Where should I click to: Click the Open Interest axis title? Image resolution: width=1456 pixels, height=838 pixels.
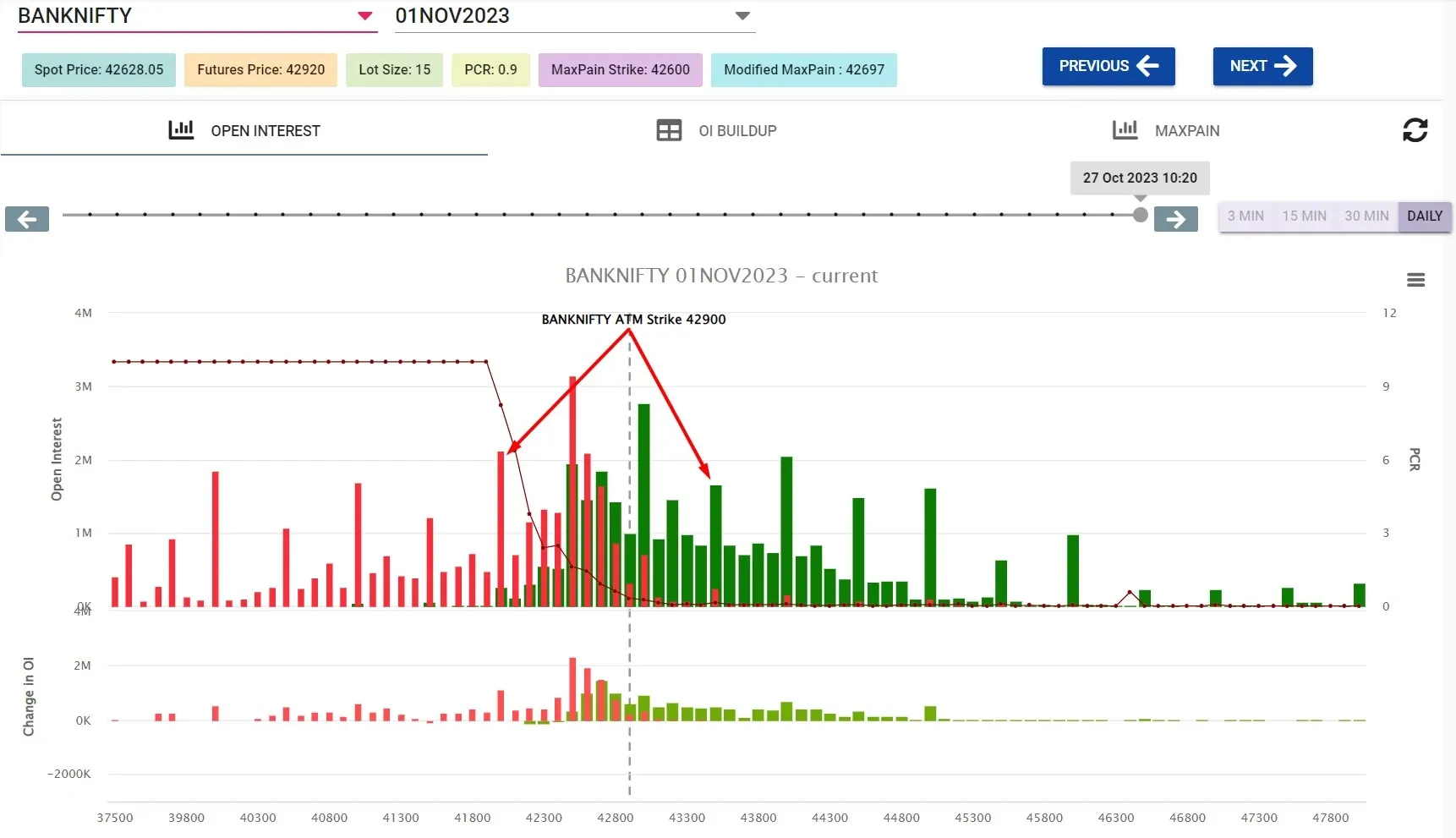(57, 459)
